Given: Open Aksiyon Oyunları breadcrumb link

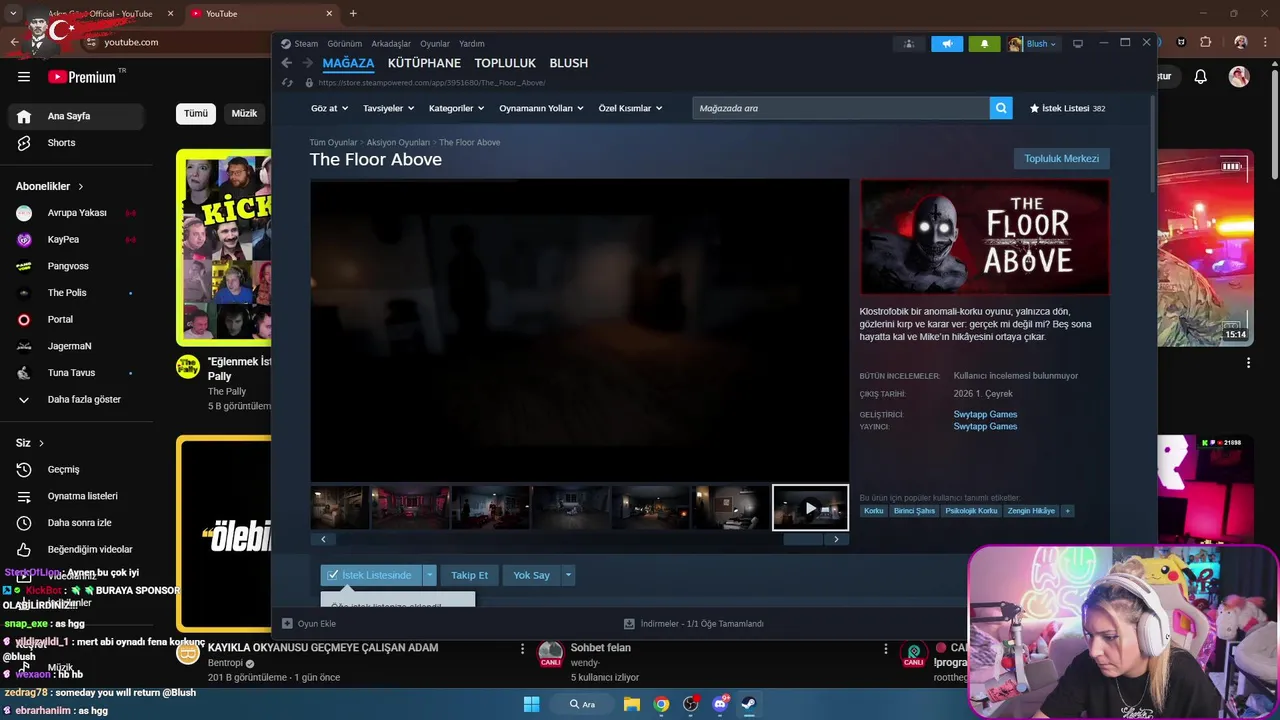Looking at the screenshot, I should (398, 143).
